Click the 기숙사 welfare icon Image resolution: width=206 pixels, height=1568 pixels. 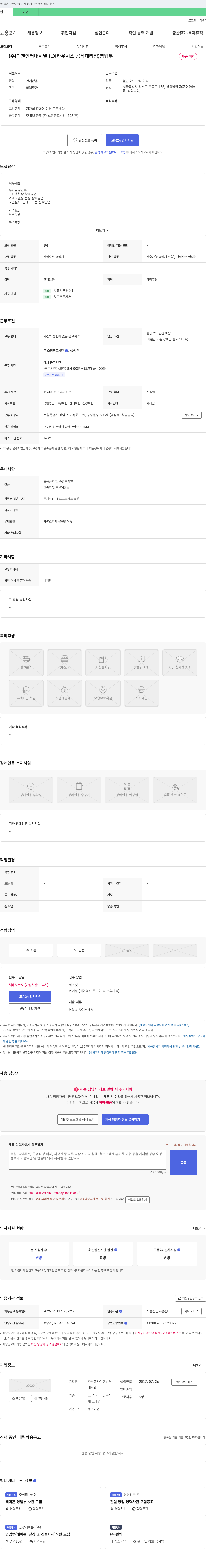tap(65, 663)
